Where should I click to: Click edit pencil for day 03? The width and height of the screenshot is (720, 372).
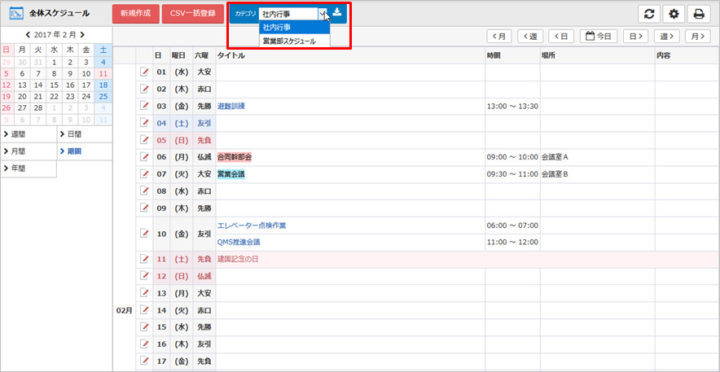(x=144, y=106)
